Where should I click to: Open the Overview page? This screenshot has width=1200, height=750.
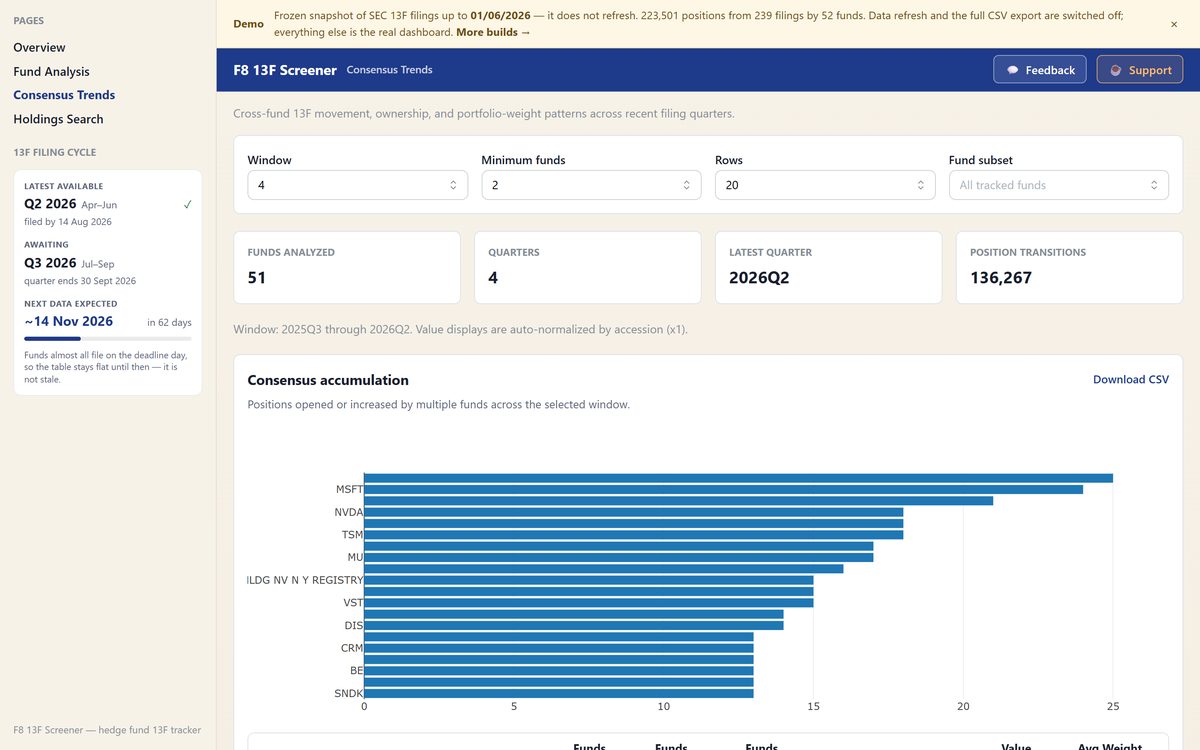coord(39,47)
